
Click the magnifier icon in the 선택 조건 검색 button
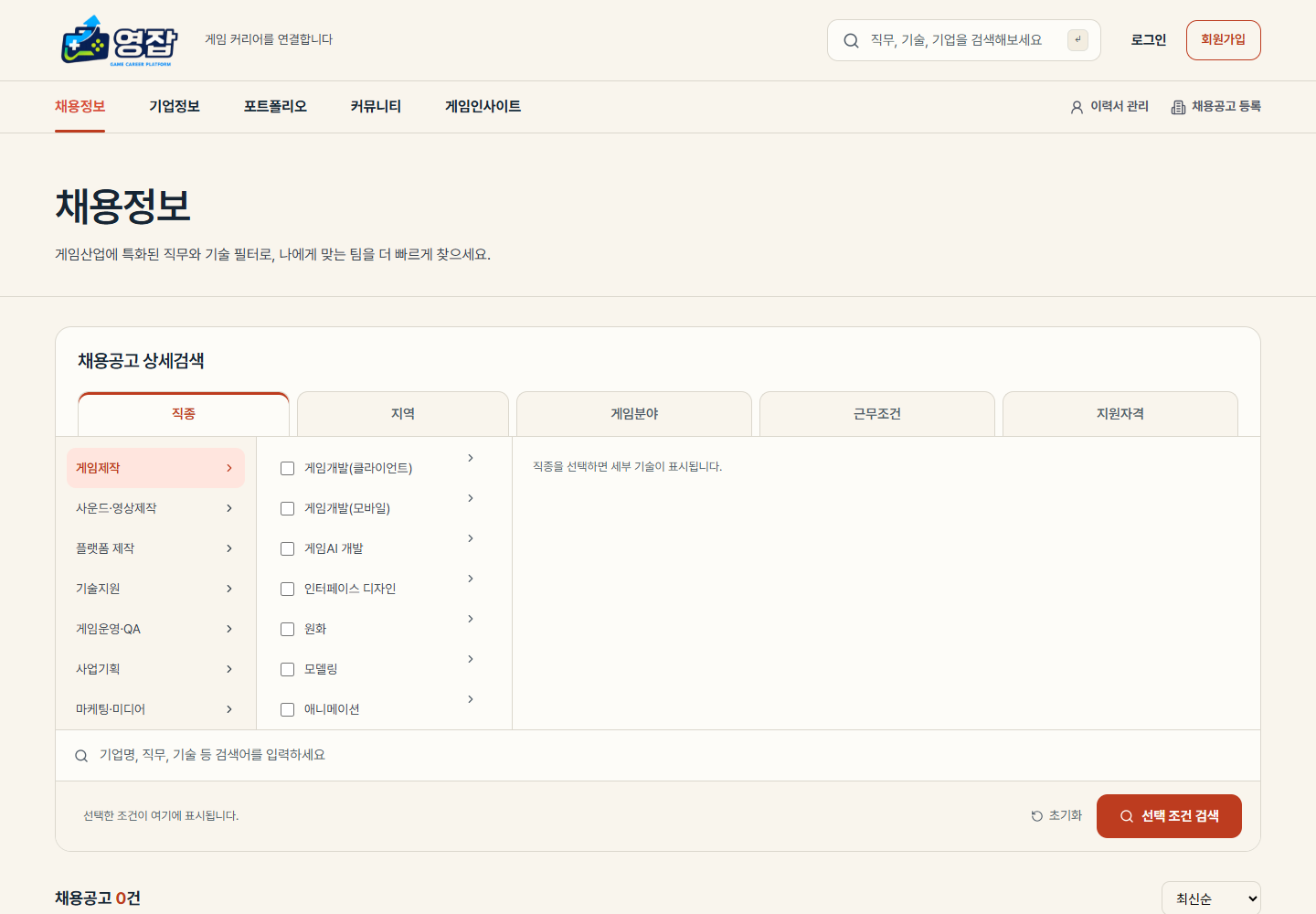[x=1127, y=816]
